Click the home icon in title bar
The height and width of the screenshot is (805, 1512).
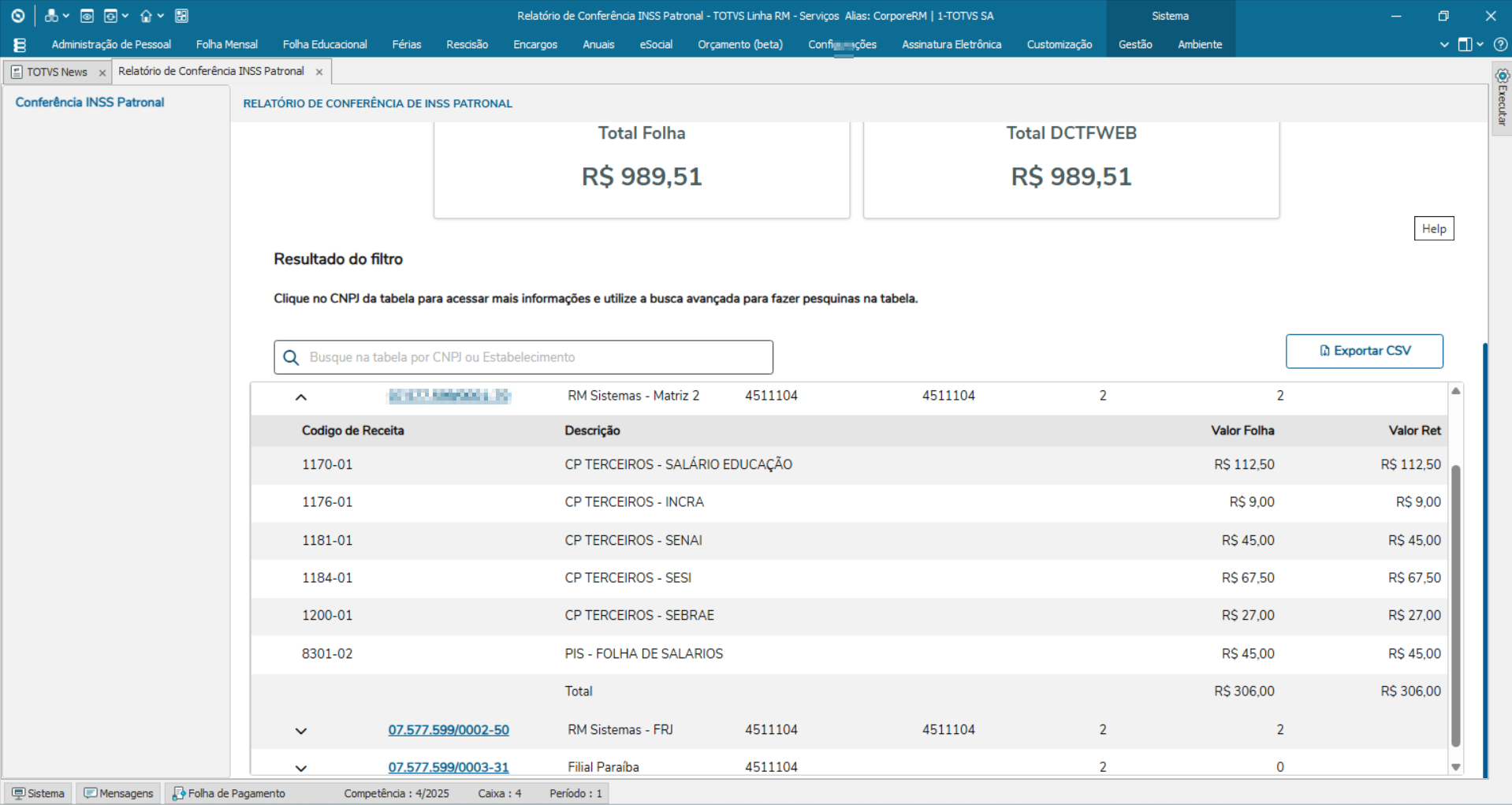coord(146,16)
